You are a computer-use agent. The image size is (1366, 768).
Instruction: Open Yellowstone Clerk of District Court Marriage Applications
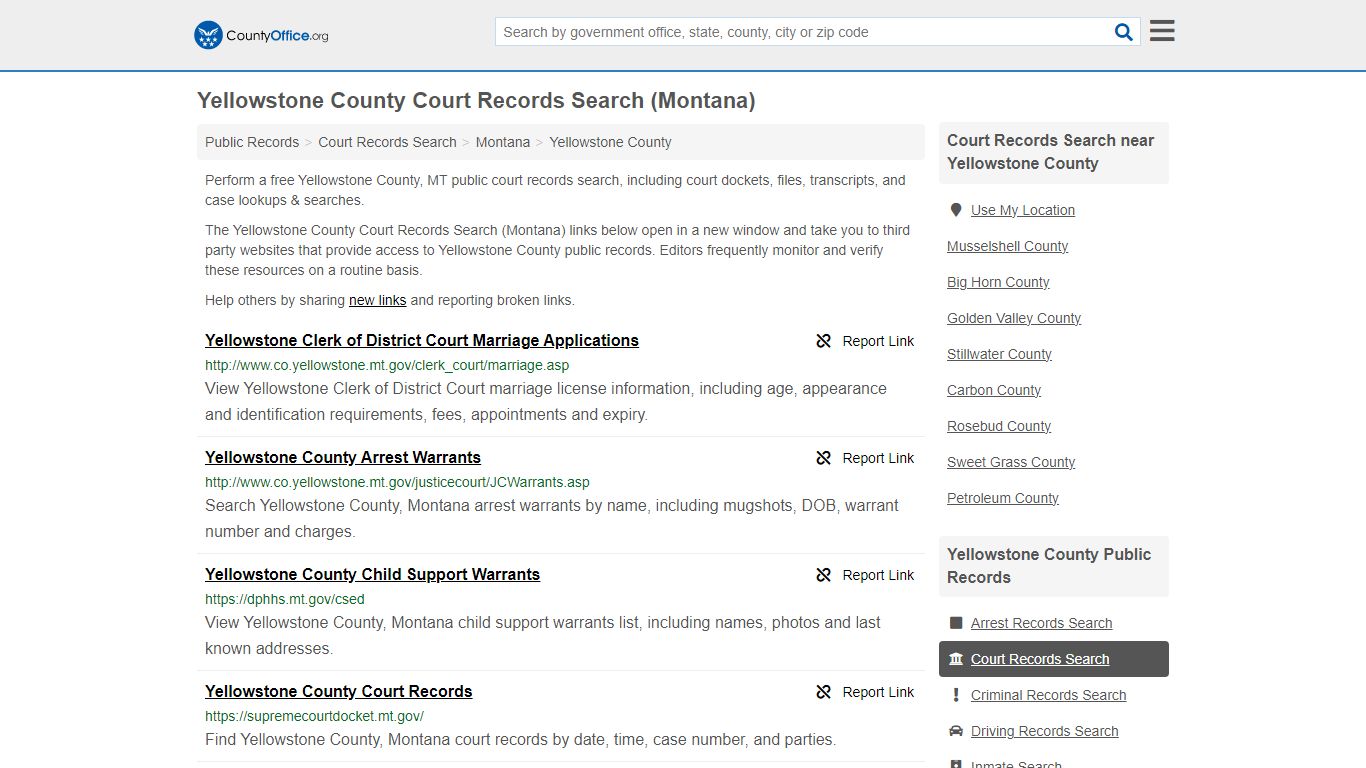(x=422, y=340)
